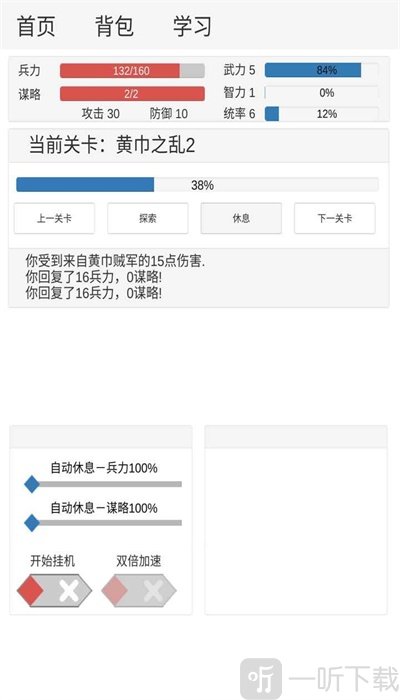Click the red 谋略 2/2 bar
Viewport: 400px width, 700px height.
point(132,94)
